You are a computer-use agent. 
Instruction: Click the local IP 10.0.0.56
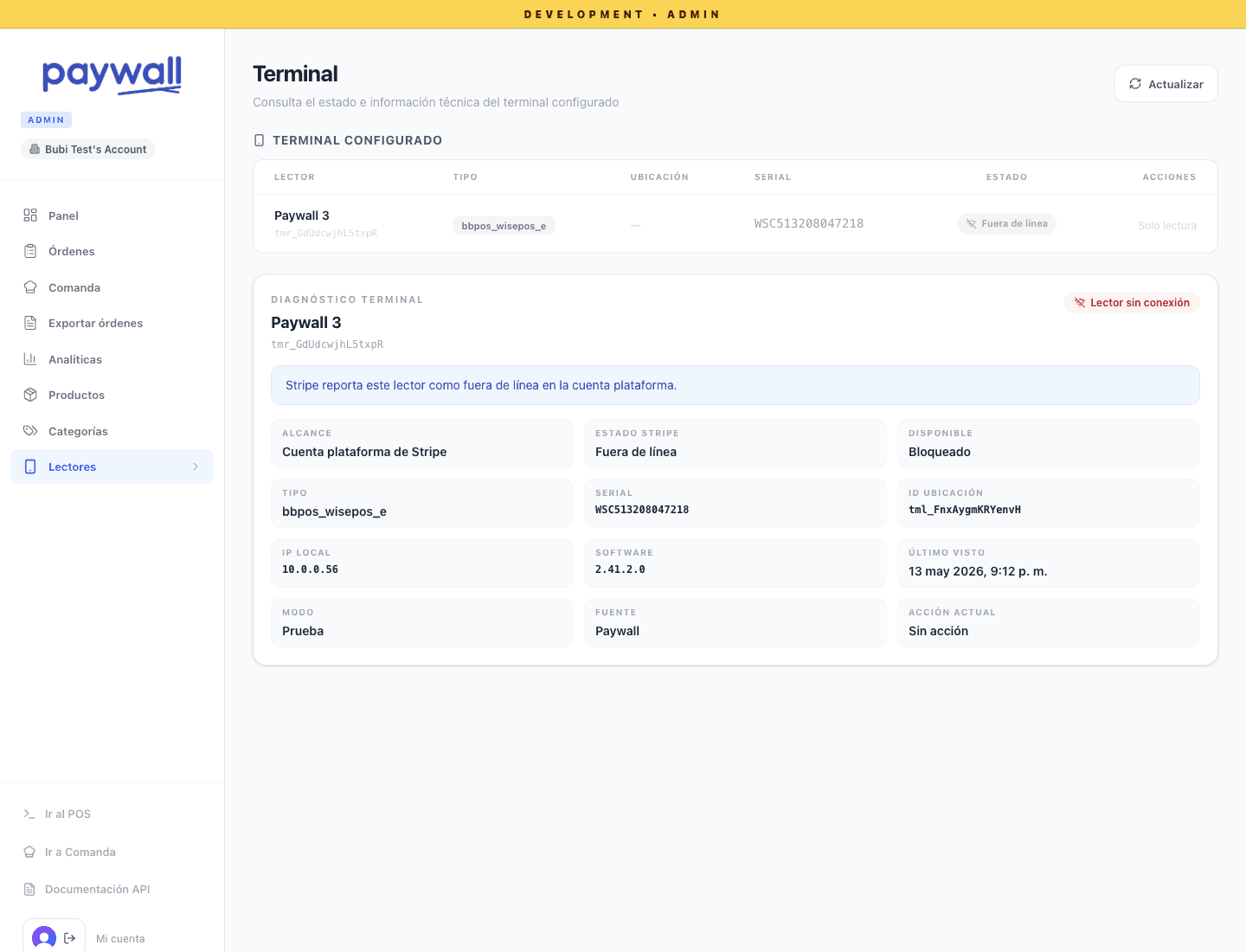[310, 569]
